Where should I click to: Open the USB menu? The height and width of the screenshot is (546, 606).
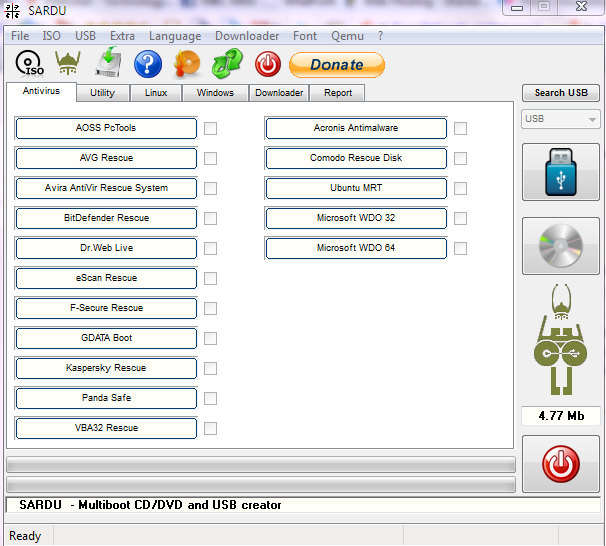tap(85, 36)
